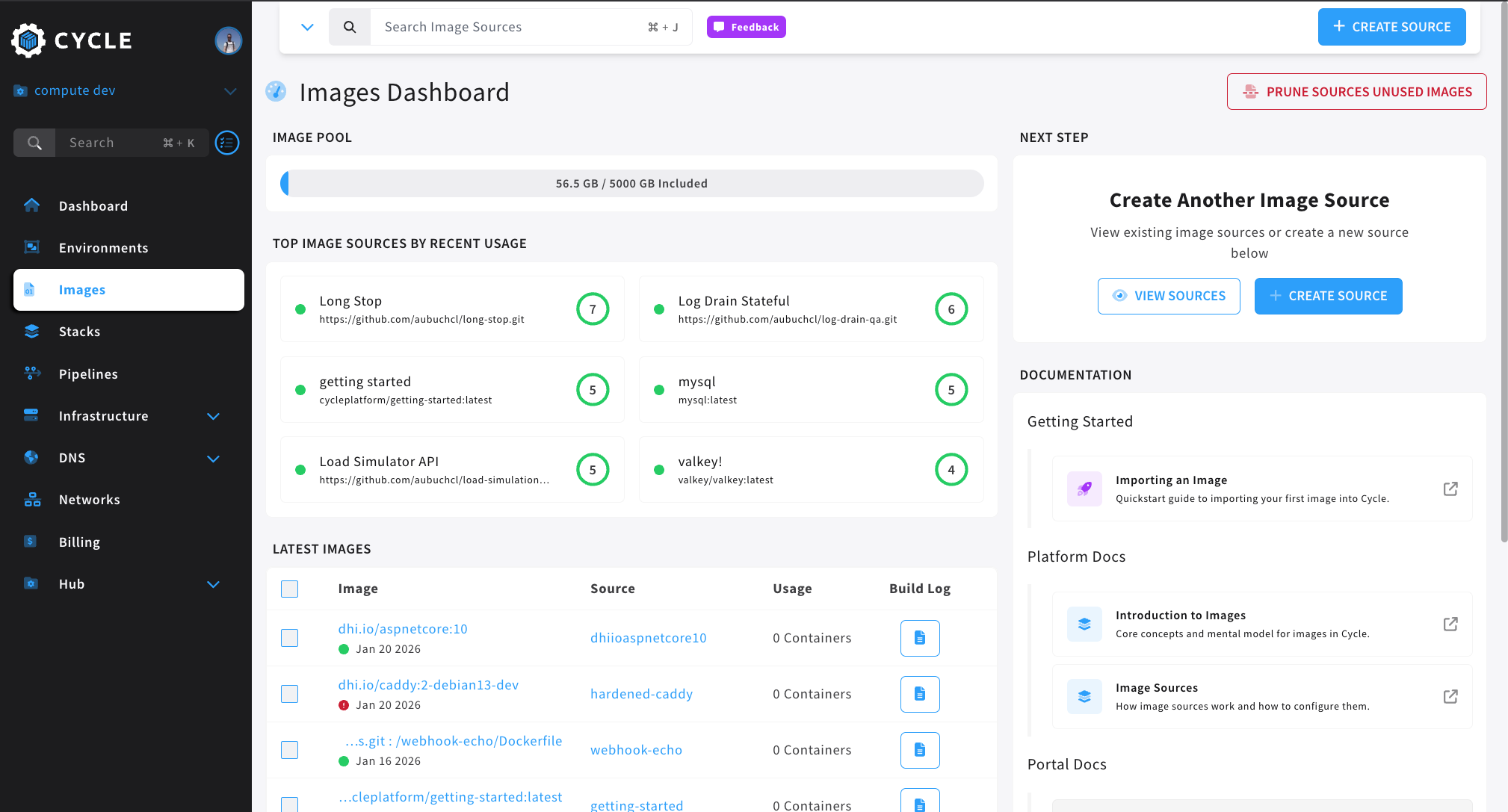Open build log for webhook-echo image
The image size is (1508, 812).
click(x=919, y=750)
